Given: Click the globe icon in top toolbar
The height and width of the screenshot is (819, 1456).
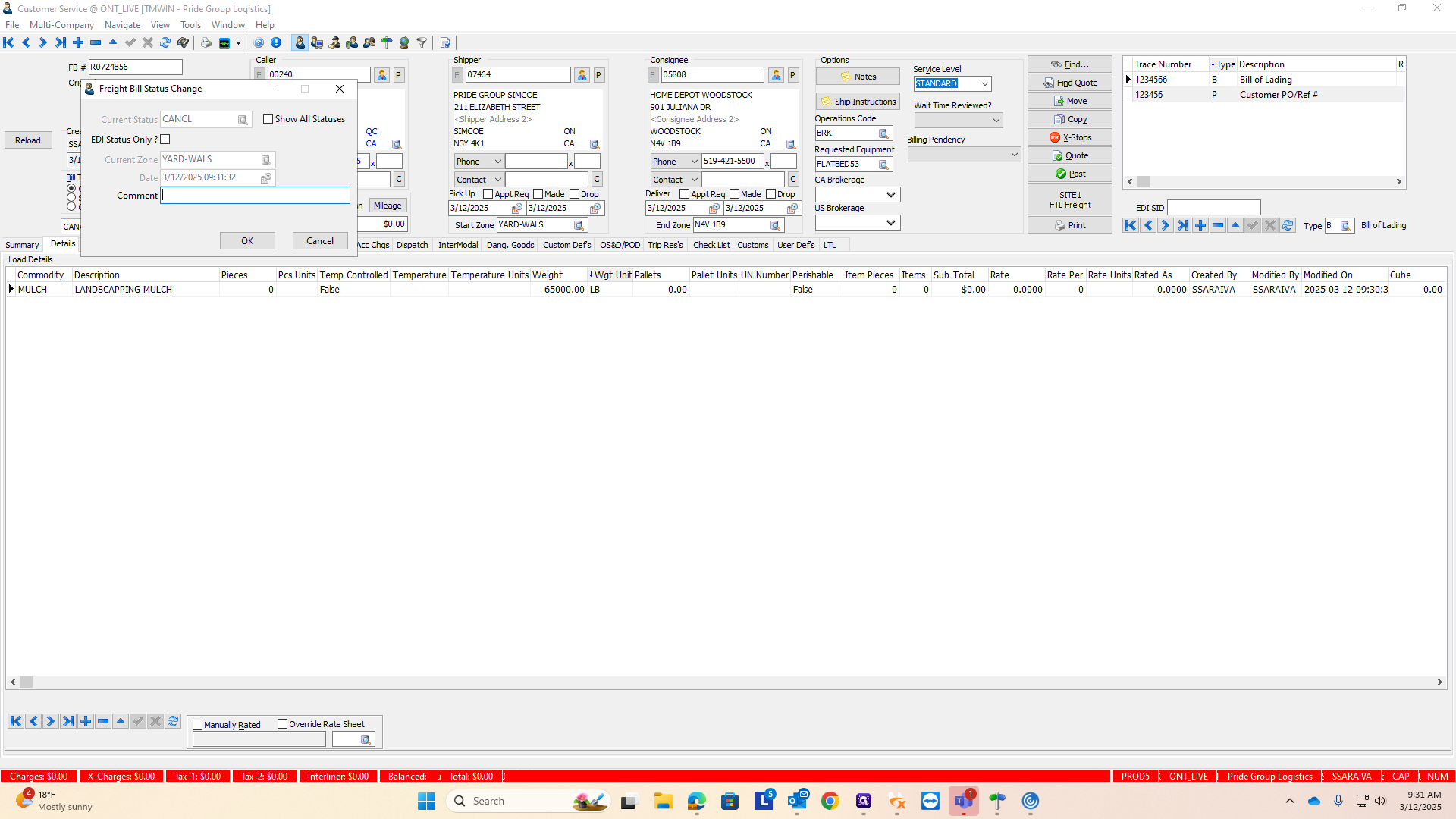Looking at the screenshot, I should tap(404, 43).
